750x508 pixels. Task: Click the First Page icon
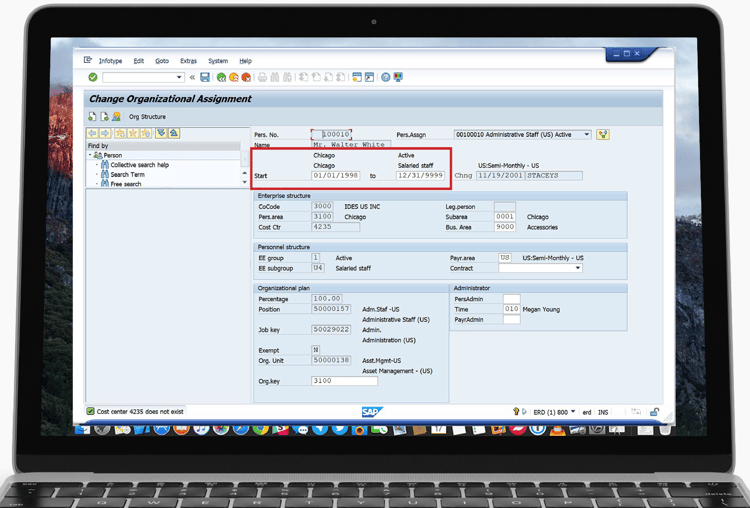[x=303, y=77]
